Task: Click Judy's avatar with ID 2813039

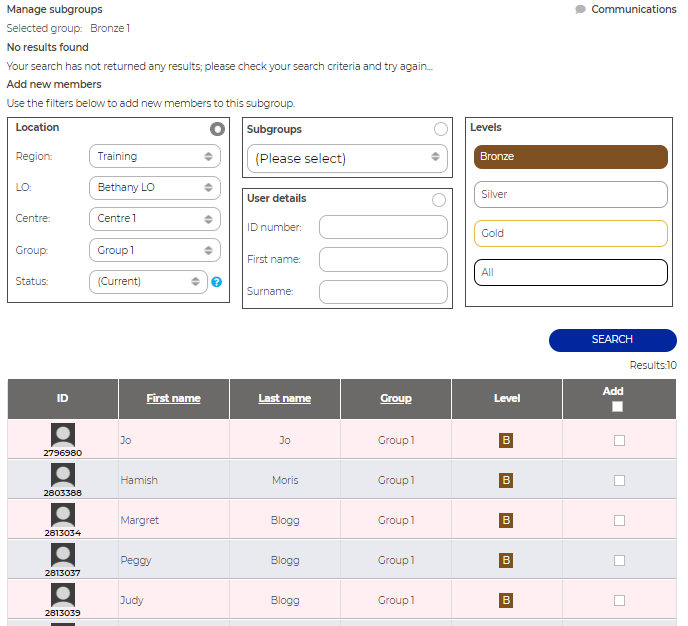Action: click(x=63, y=595)
